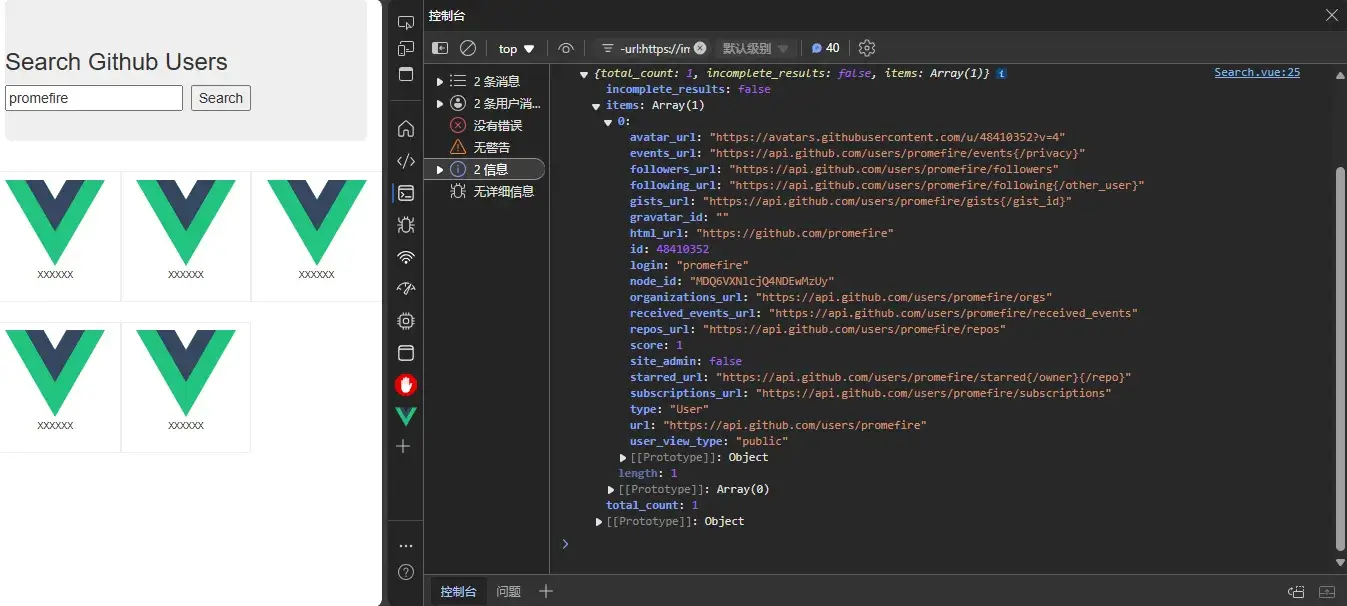Image resolution: width=1347 pixels, height=606 pixels.
Task: Click the console filter input field
Action: (654, 48)
